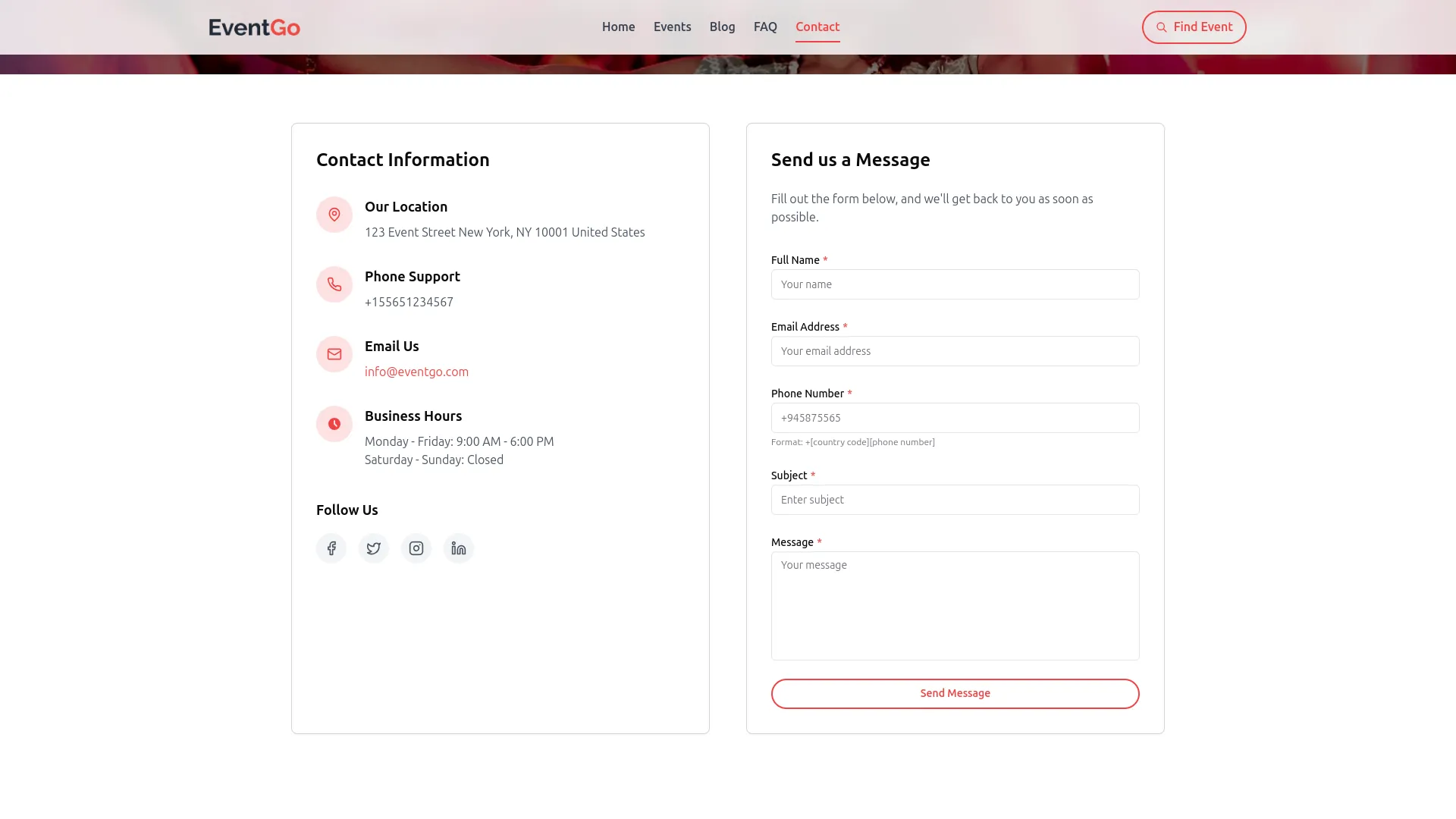1456x819 pixels.
Task: Click the phone support icon
Action: [x=334, y=284]
